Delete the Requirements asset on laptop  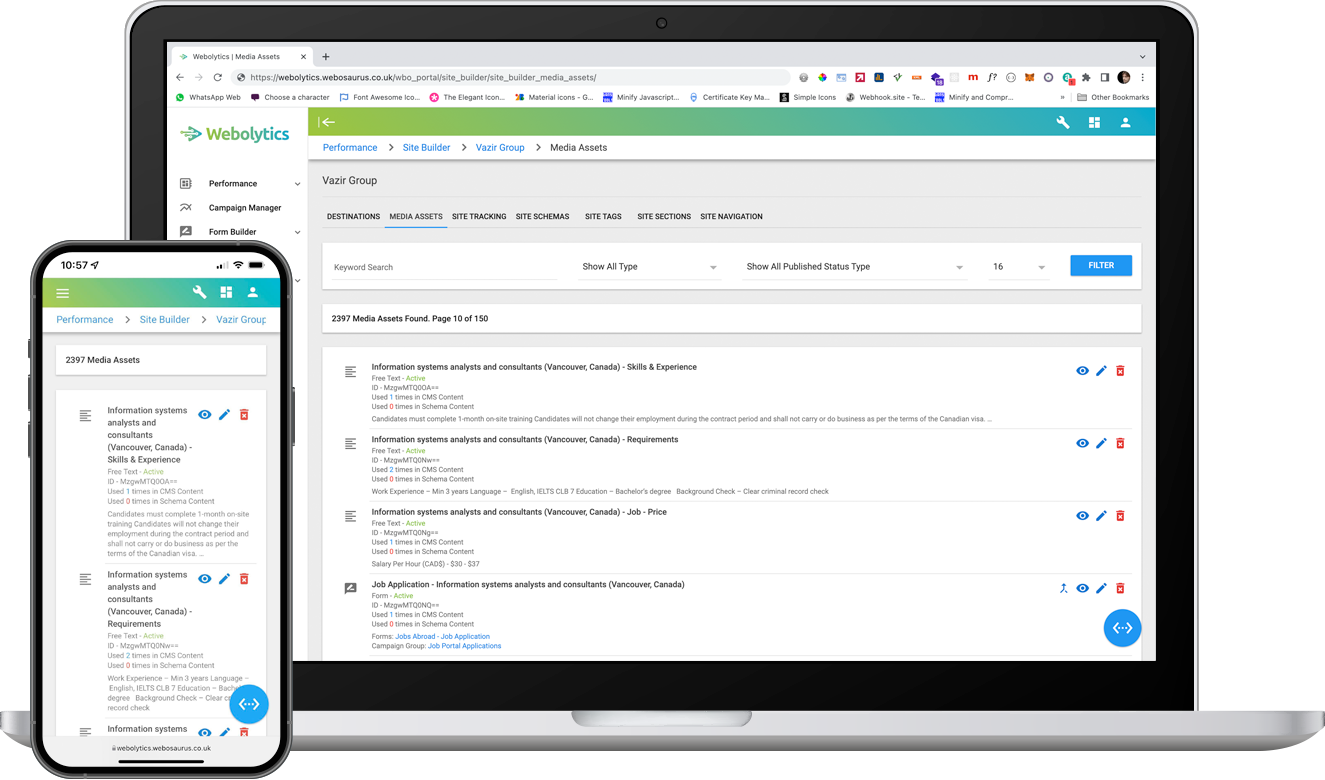coord(1120,443)
